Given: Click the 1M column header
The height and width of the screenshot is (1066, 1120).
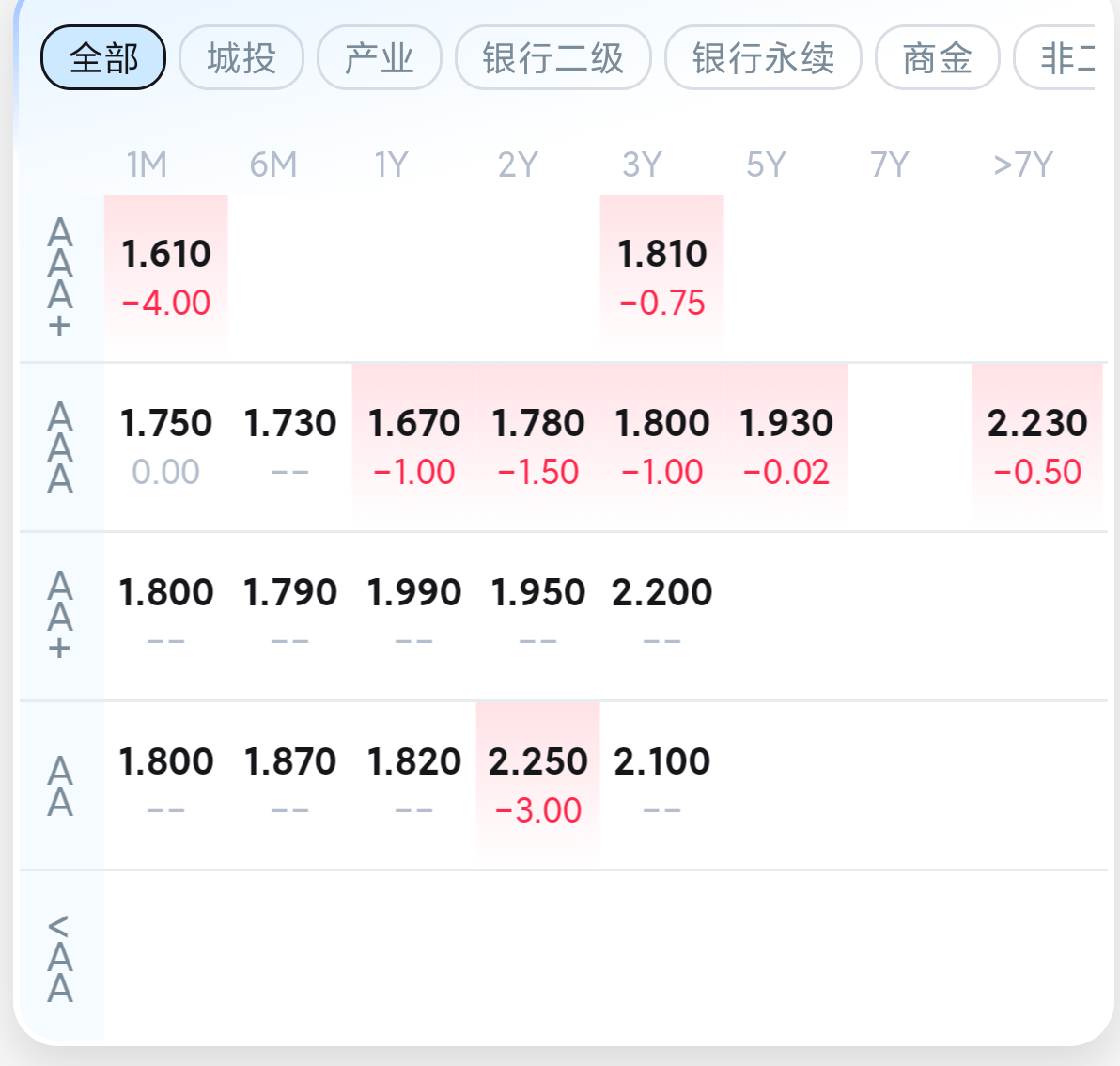Looking at the screenshot, I should click(x=148, y=165).
